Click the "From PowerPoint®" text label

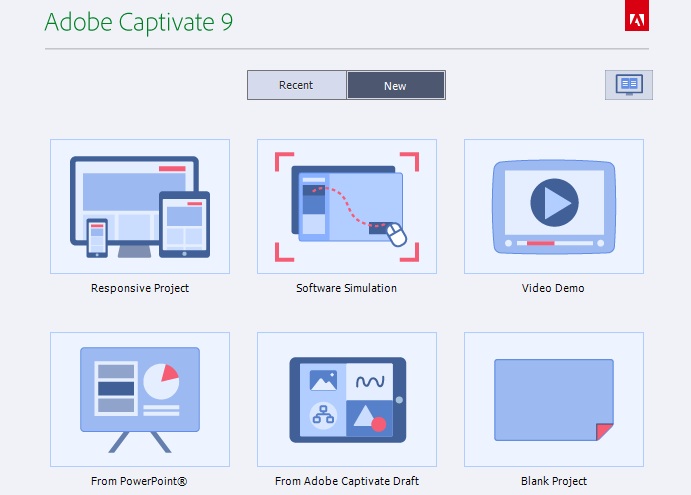[140, 481]
